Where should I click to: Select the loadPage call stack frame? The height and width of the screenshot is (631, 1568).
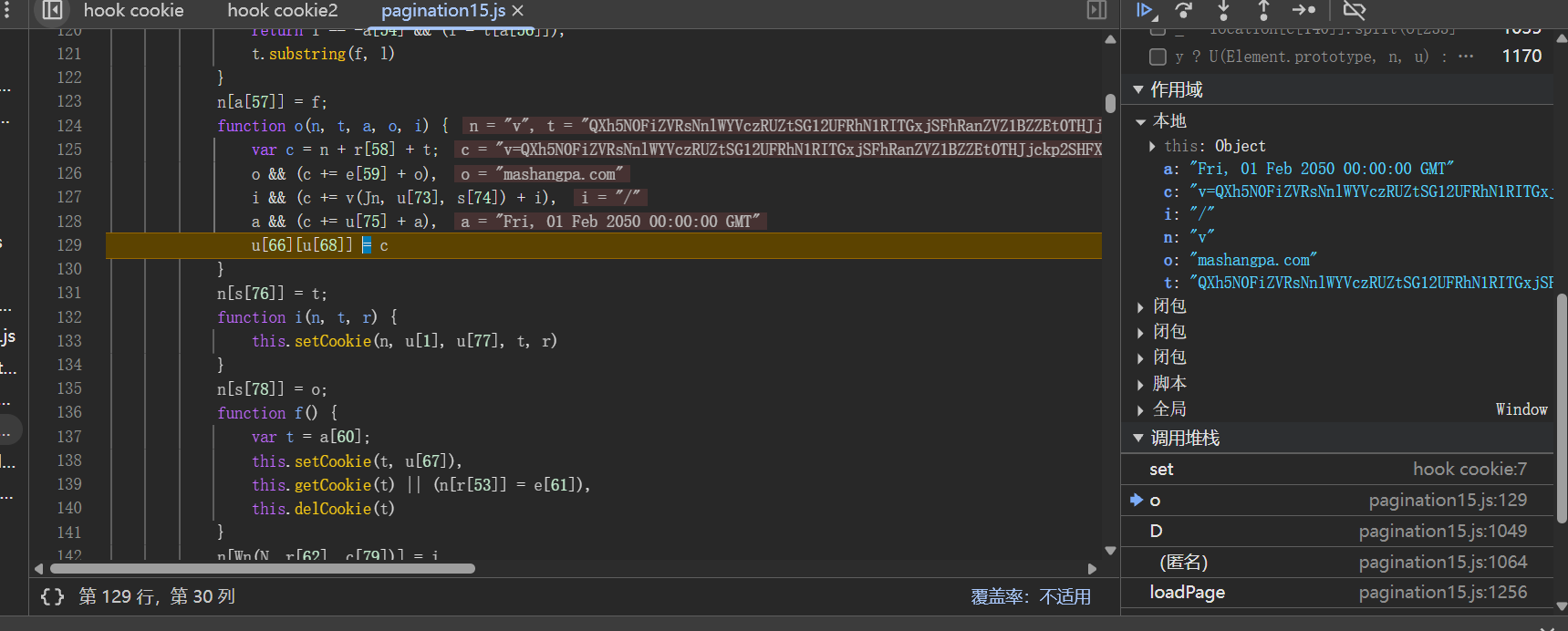1337,592
